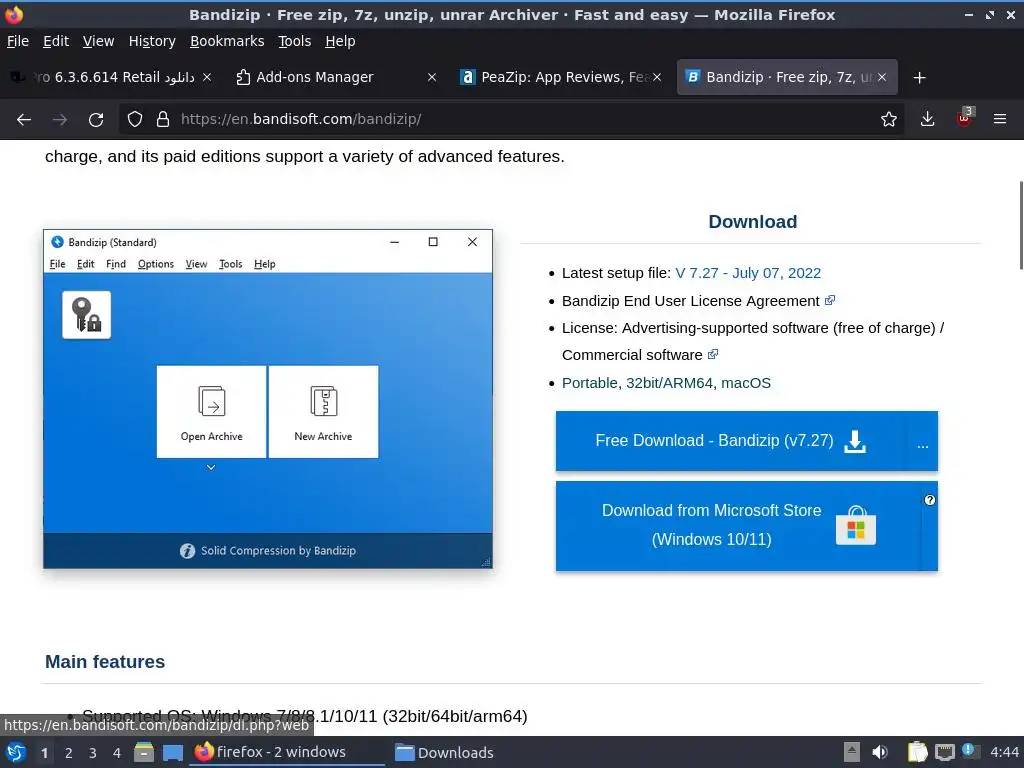The width and height of the screenshot is (1024, 768).
Task: Click the show desktop taskbar icon
Action: 172,752
